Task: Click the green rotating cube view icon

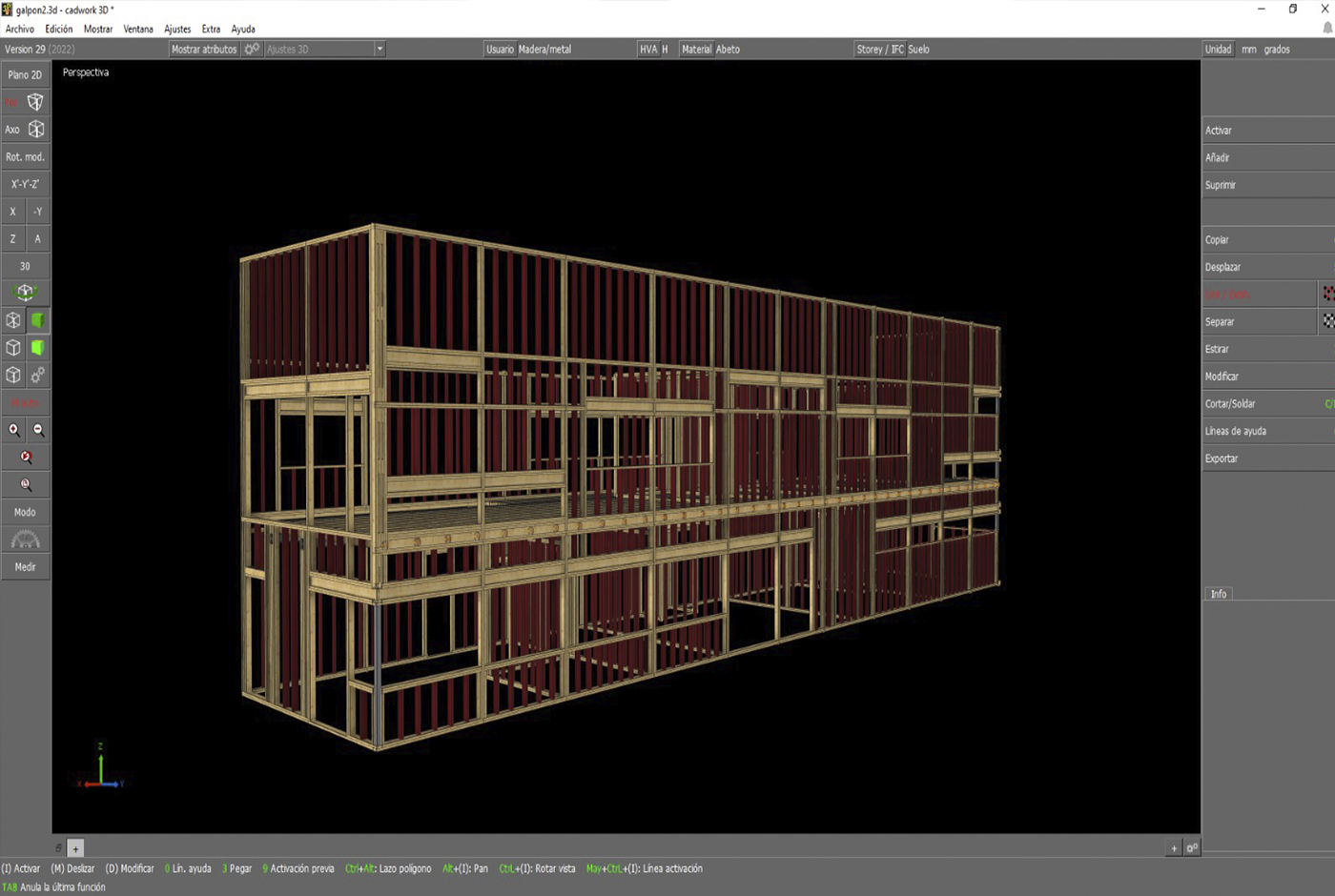Action: pos(25,293)
